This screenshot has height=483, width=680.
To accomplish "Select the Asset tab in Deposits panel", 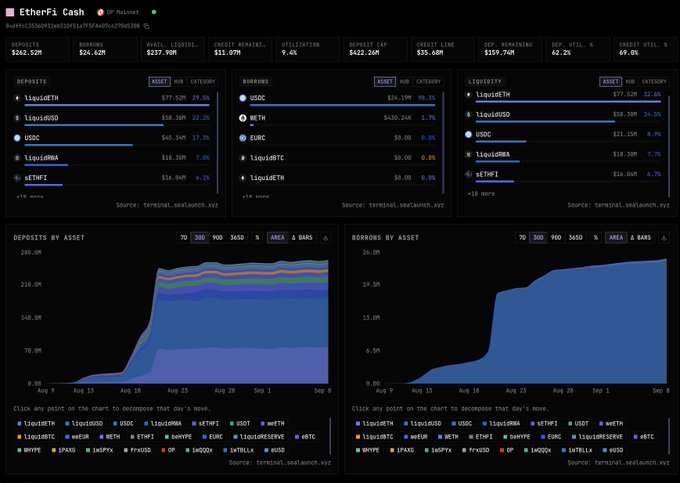I will 159,82.
